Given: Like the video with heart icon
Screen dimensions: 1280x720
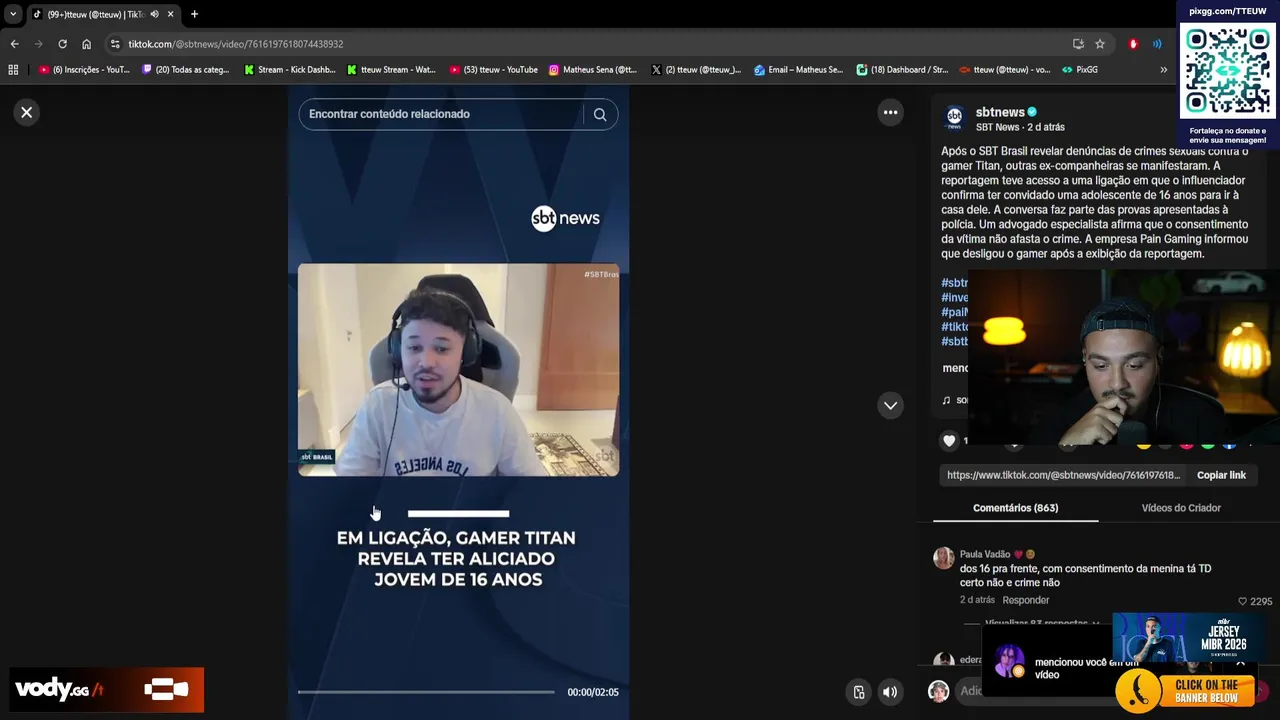Looking at the screenshot, I should tap(949, 440).
